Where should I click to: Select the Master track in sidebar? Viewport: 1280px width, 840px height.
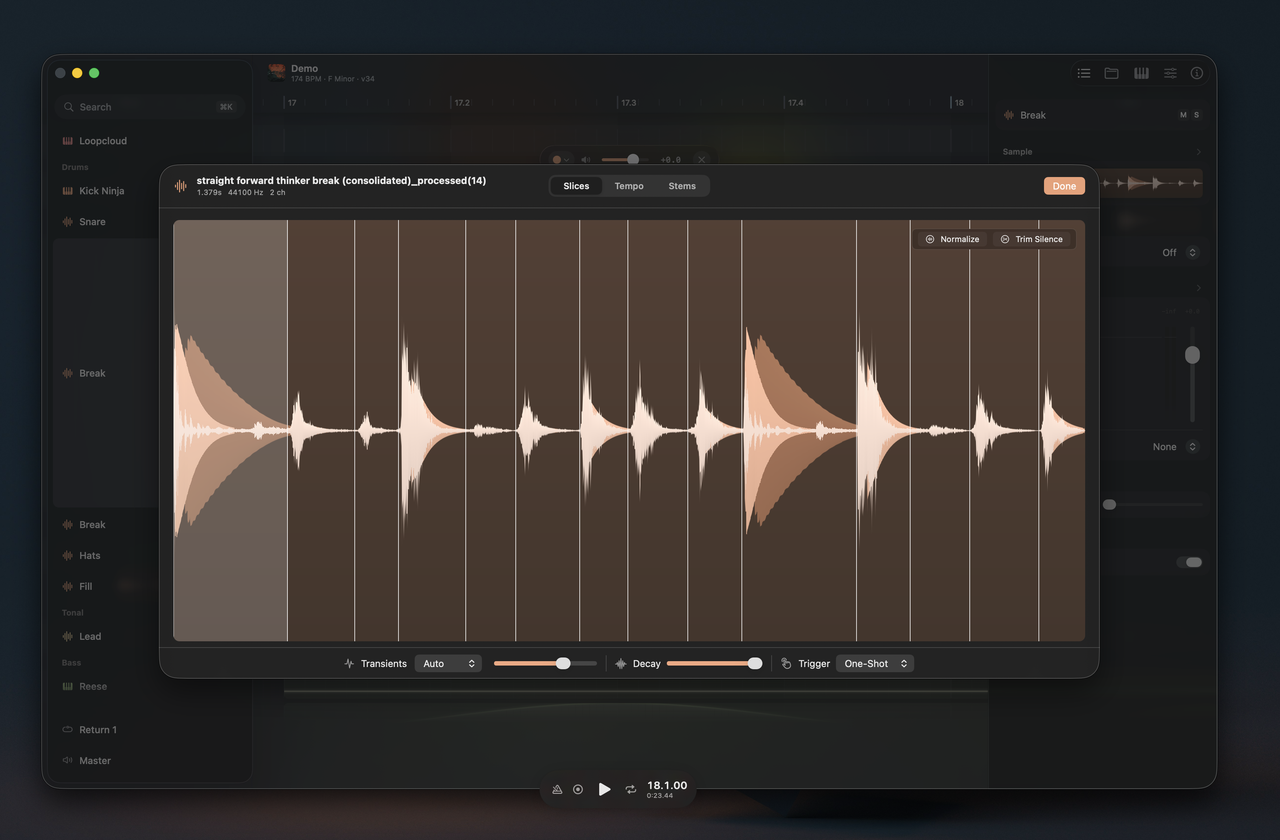tap(150, 761)
